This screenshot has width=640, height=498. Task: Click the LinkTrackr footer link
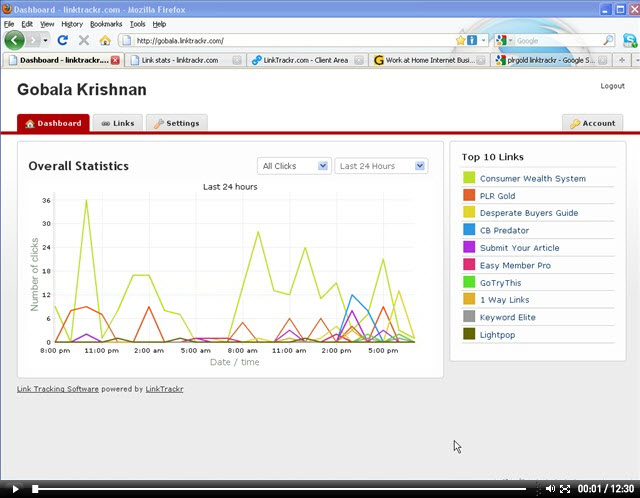(164, 389)
